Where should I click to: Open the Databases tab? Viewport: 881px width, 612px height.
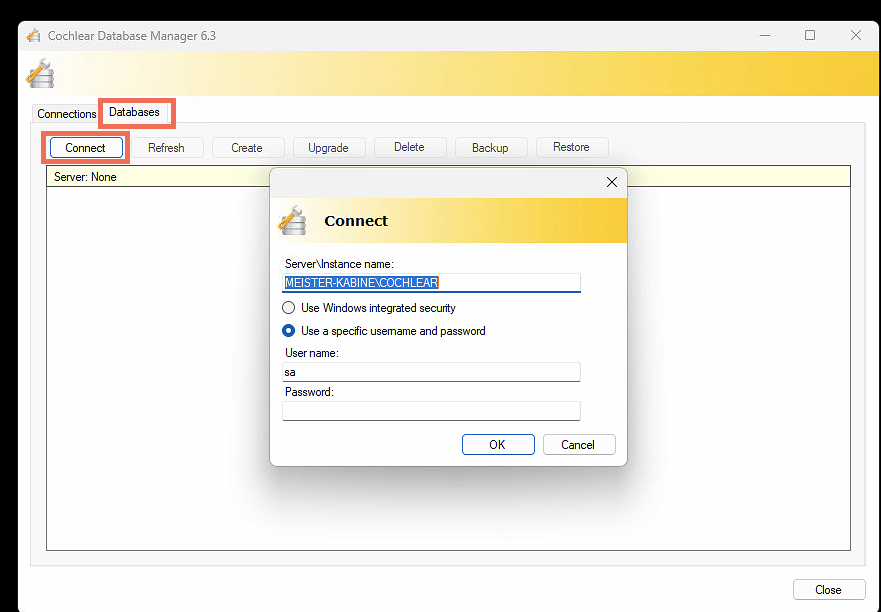pos(135,113)
